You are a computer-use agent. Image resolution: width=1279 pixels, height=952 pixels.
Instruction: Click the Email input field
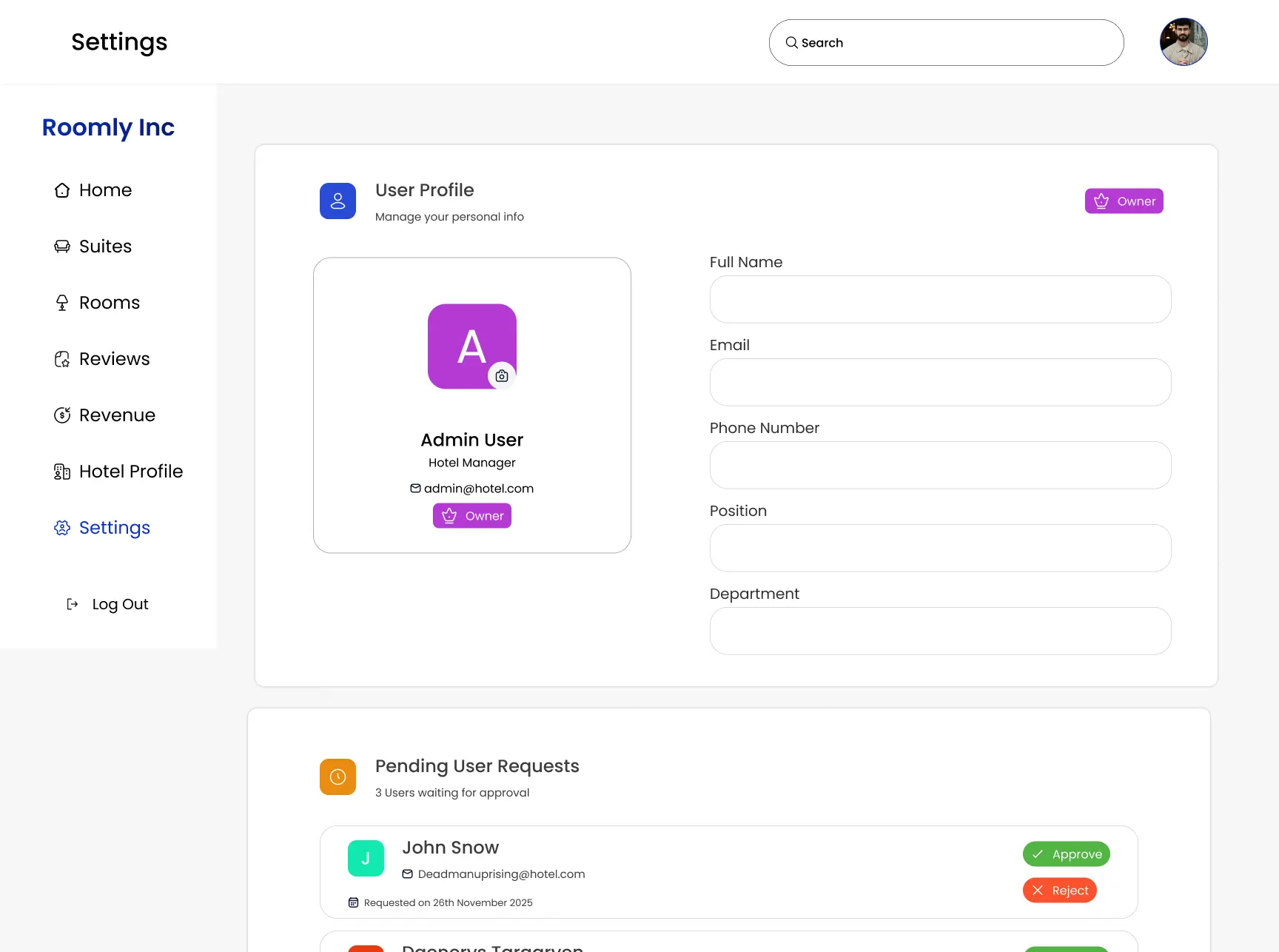click(941, 382)
